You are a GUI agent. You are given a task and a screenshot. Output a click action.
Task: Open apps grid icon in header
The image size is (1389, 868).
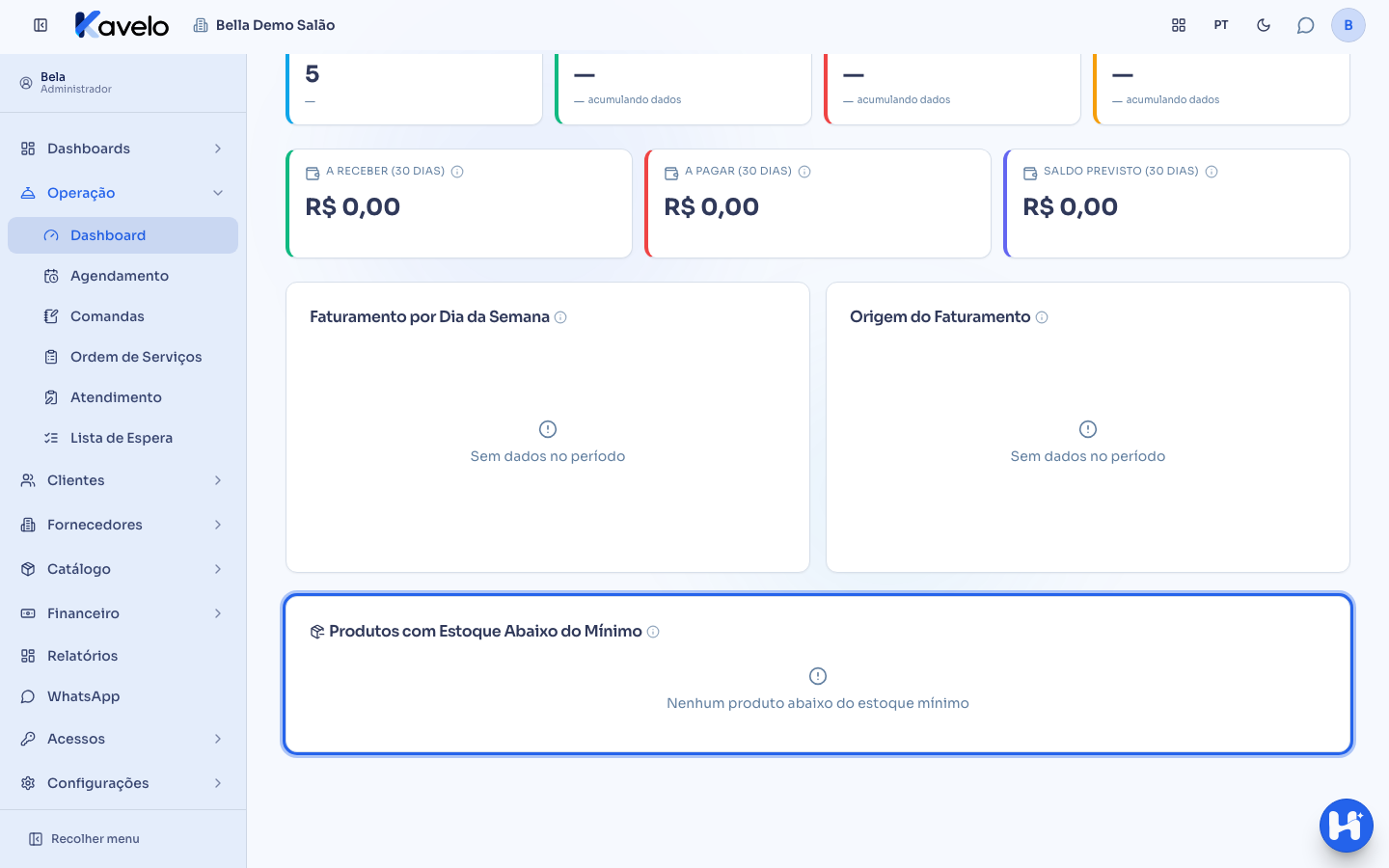(x=1179, y=25)
